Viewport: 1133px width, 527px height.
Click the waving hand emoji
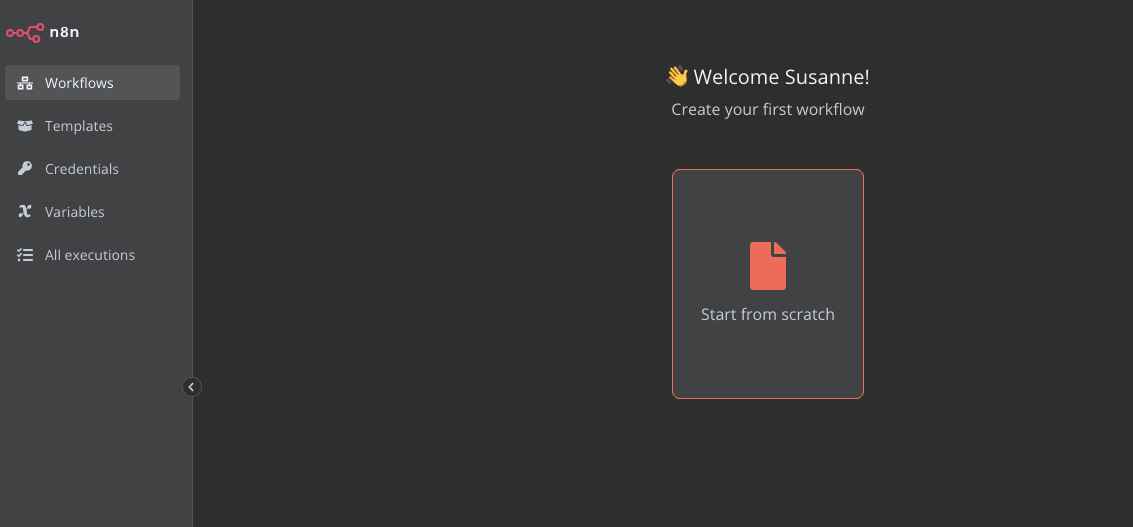[x=677, y=76]
